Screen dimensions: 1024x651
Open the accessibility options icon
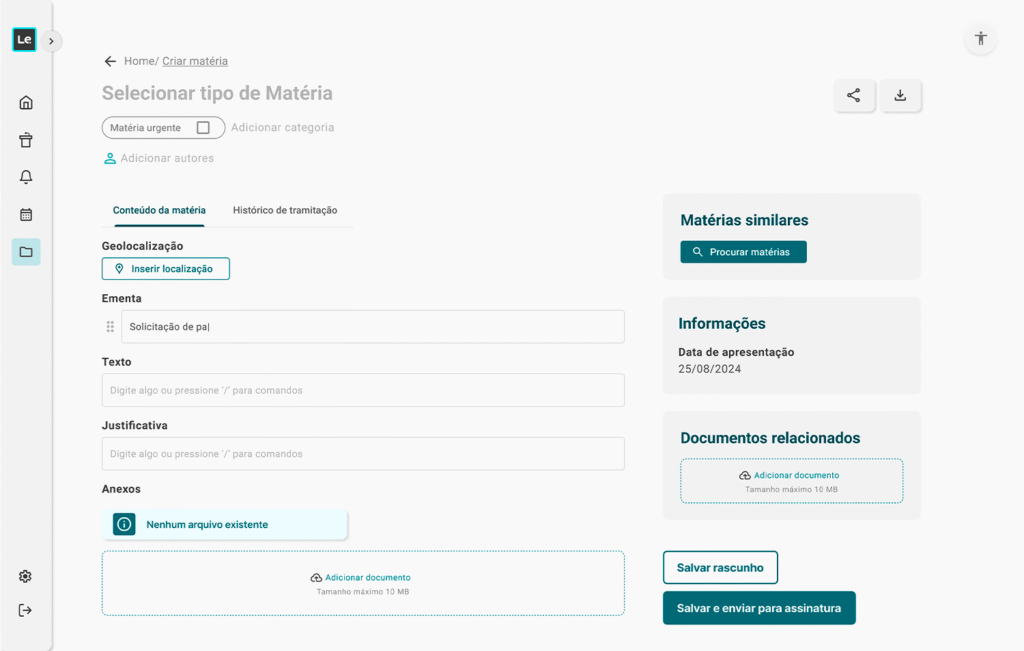980,39
